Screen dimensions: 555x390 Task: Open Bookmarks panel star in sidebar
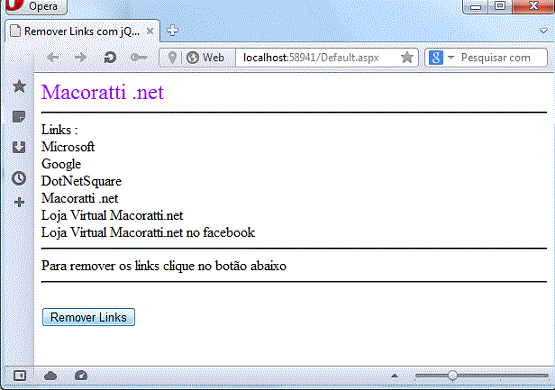19,86
